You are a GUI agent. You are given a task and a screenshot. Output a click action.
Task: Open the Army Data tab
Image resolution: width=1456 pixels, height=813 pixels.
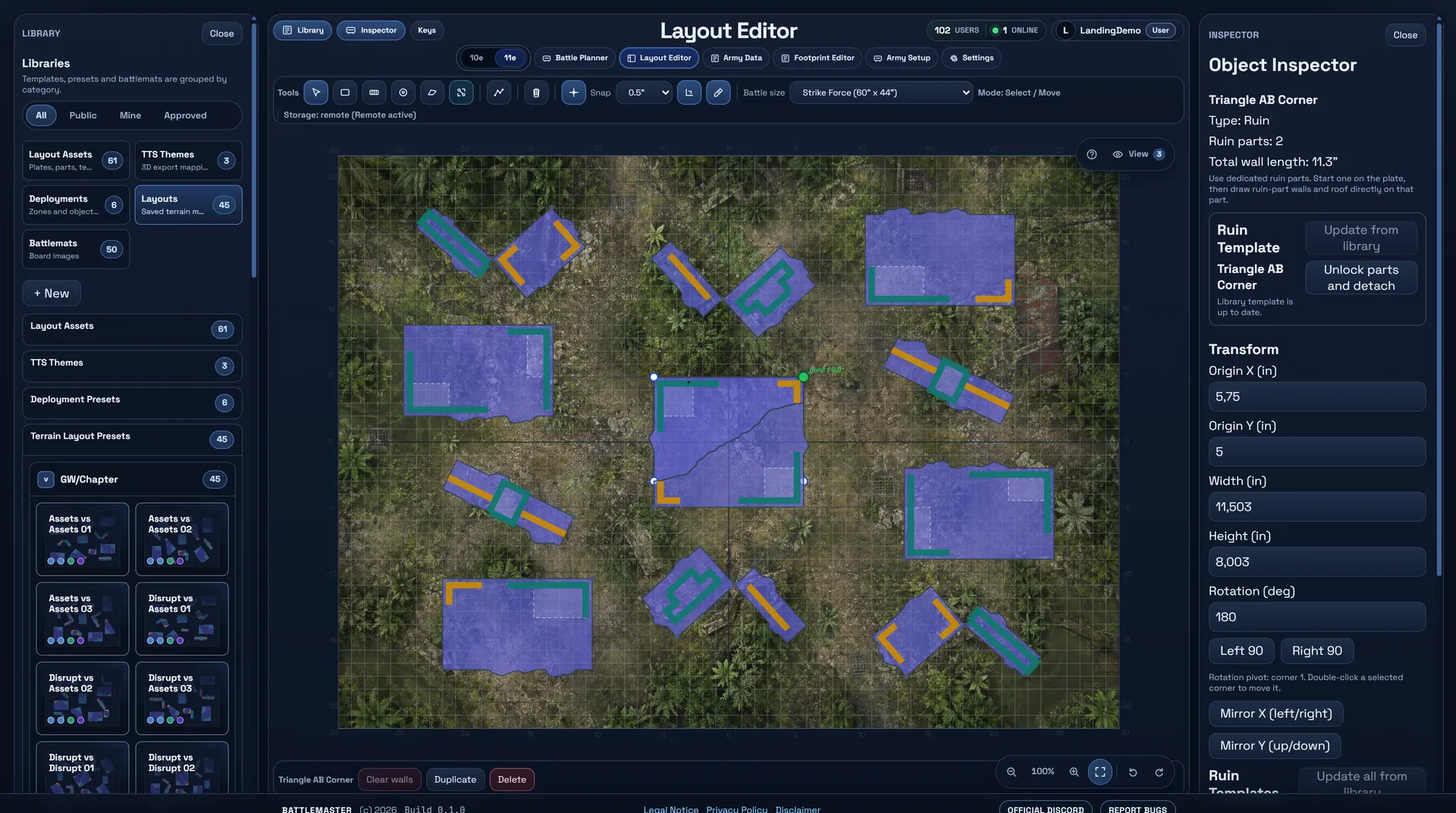(736, 58)
